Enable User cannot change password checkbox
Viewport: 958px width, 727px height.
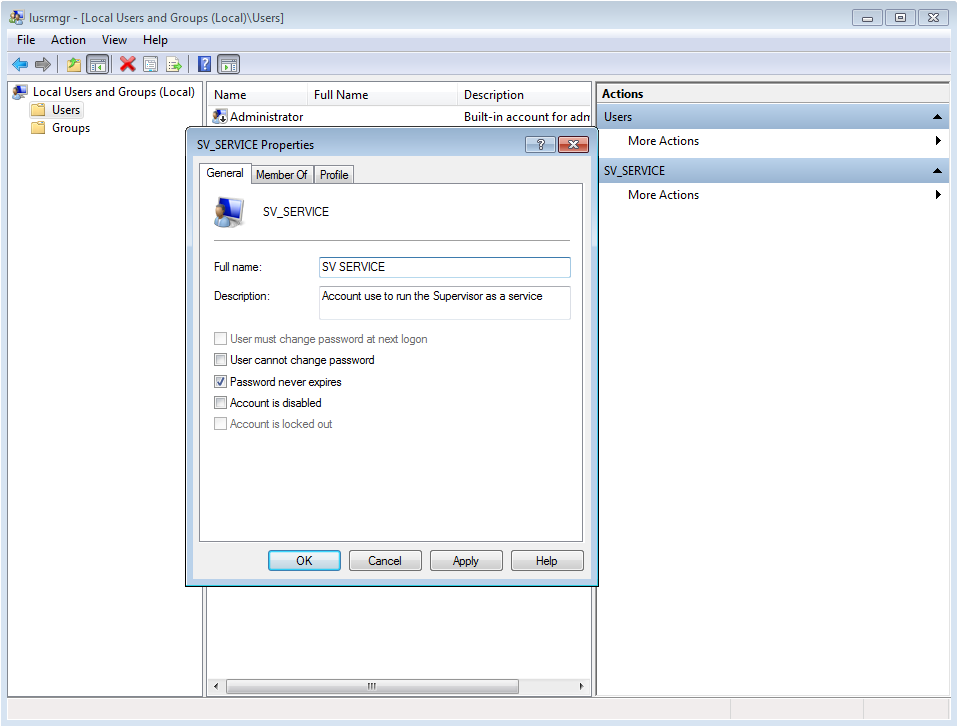pyautogui.click(x=221, y=360)
